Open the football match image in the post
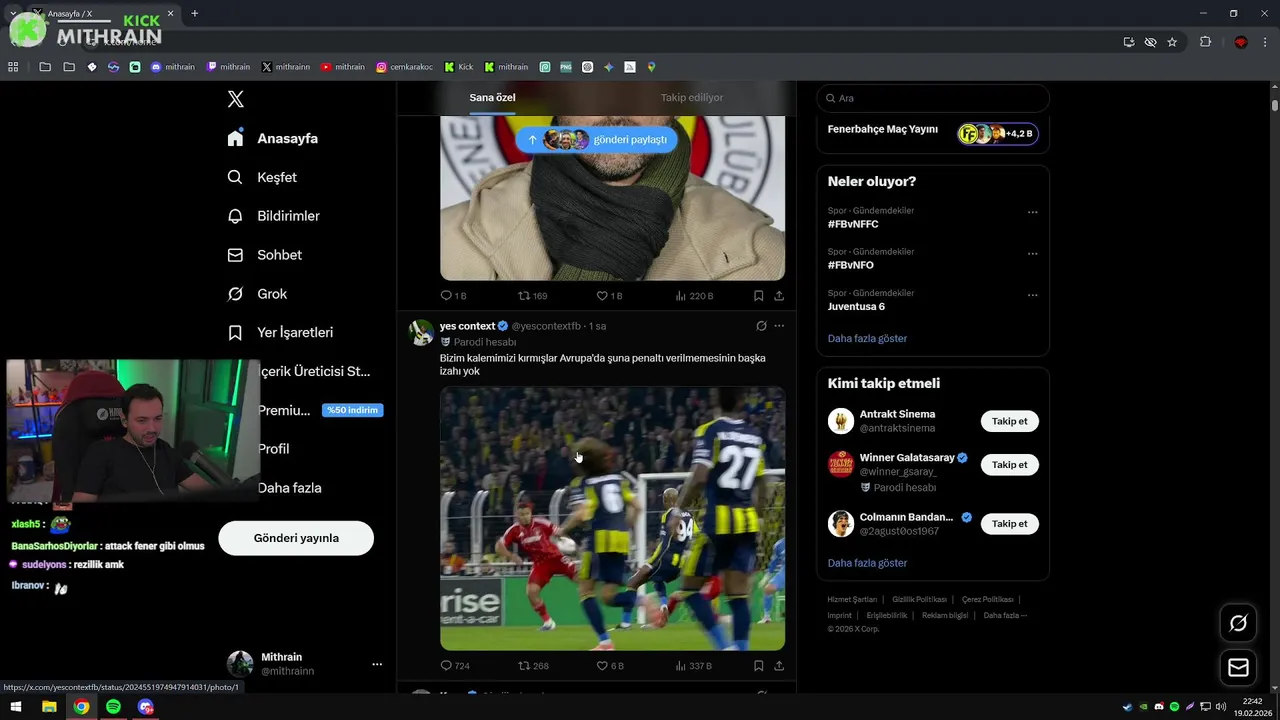This screenshot has width=1280, height=720. click(x=612, y=519)
